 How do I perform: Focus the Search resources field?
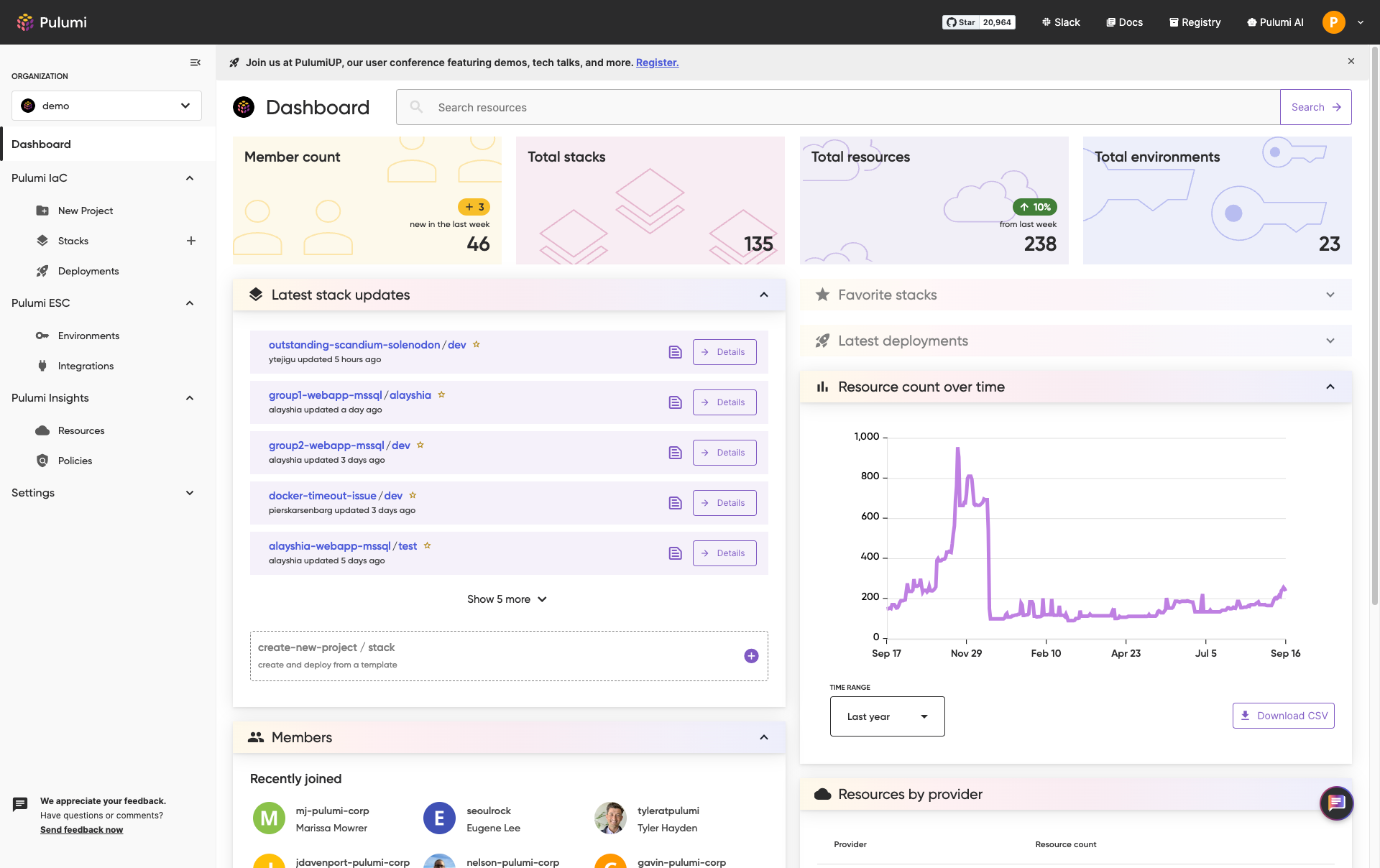tap(838, 107)
